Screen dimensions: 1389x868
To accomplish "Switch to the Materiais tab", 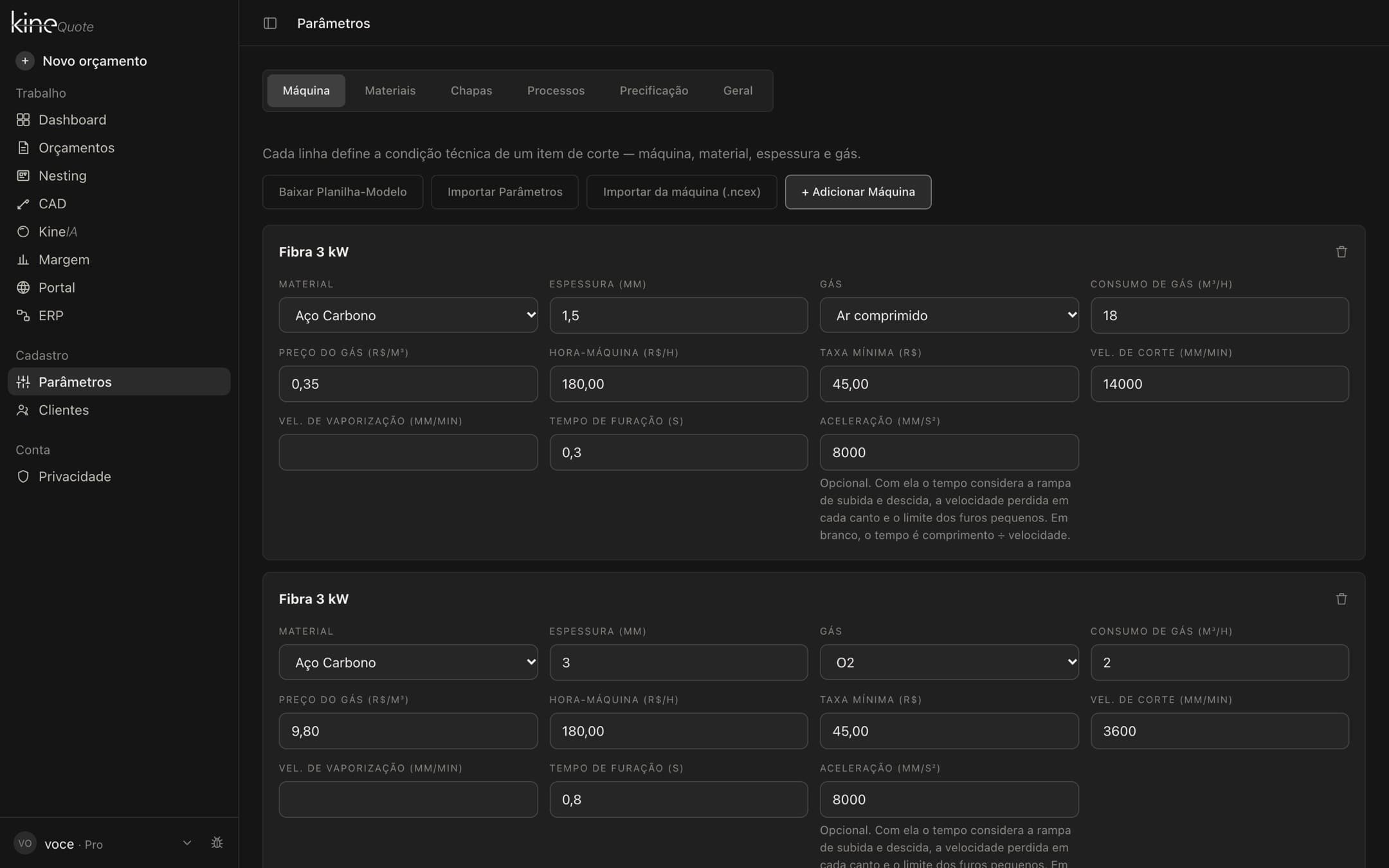I will [390, 91].
